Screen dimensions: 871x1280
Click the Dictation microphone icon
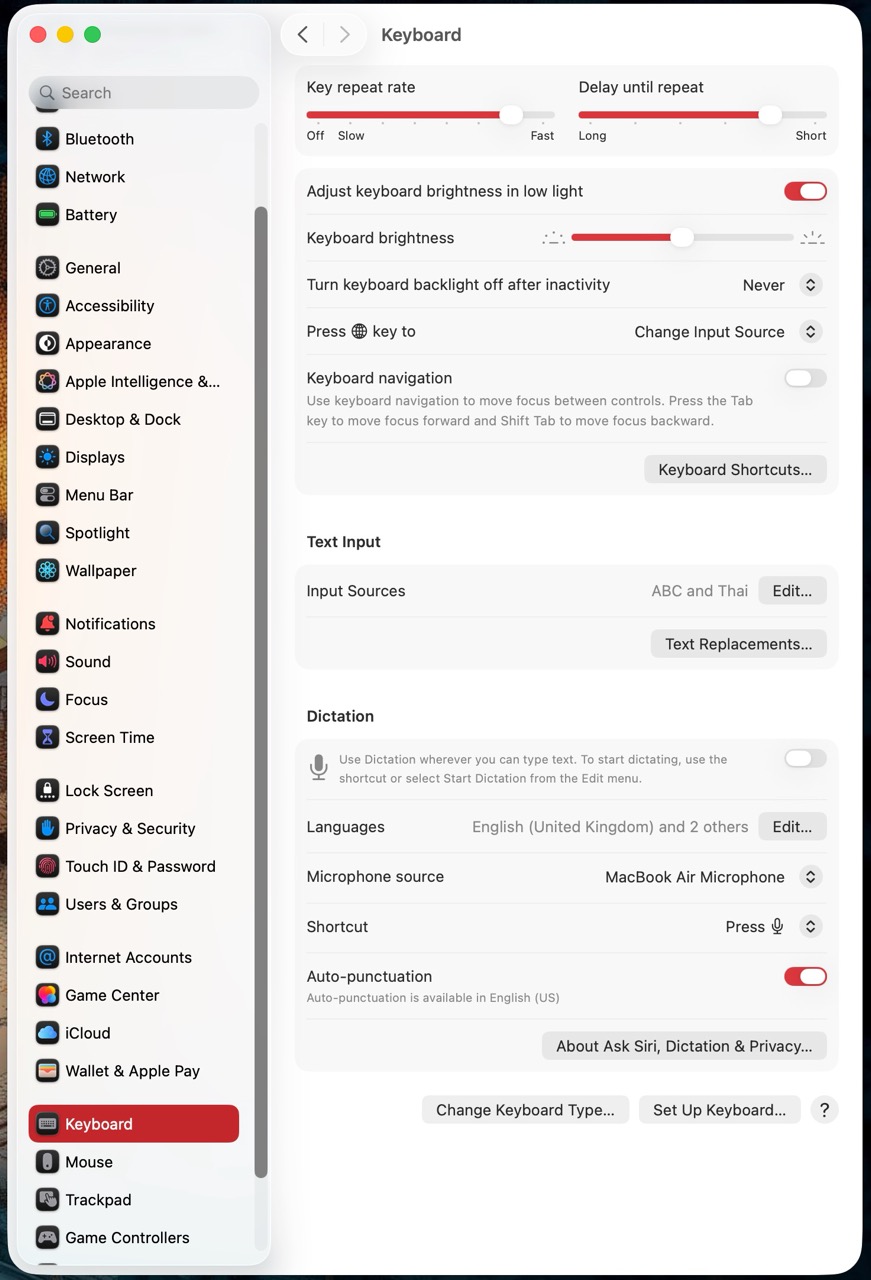coord(318,768)
